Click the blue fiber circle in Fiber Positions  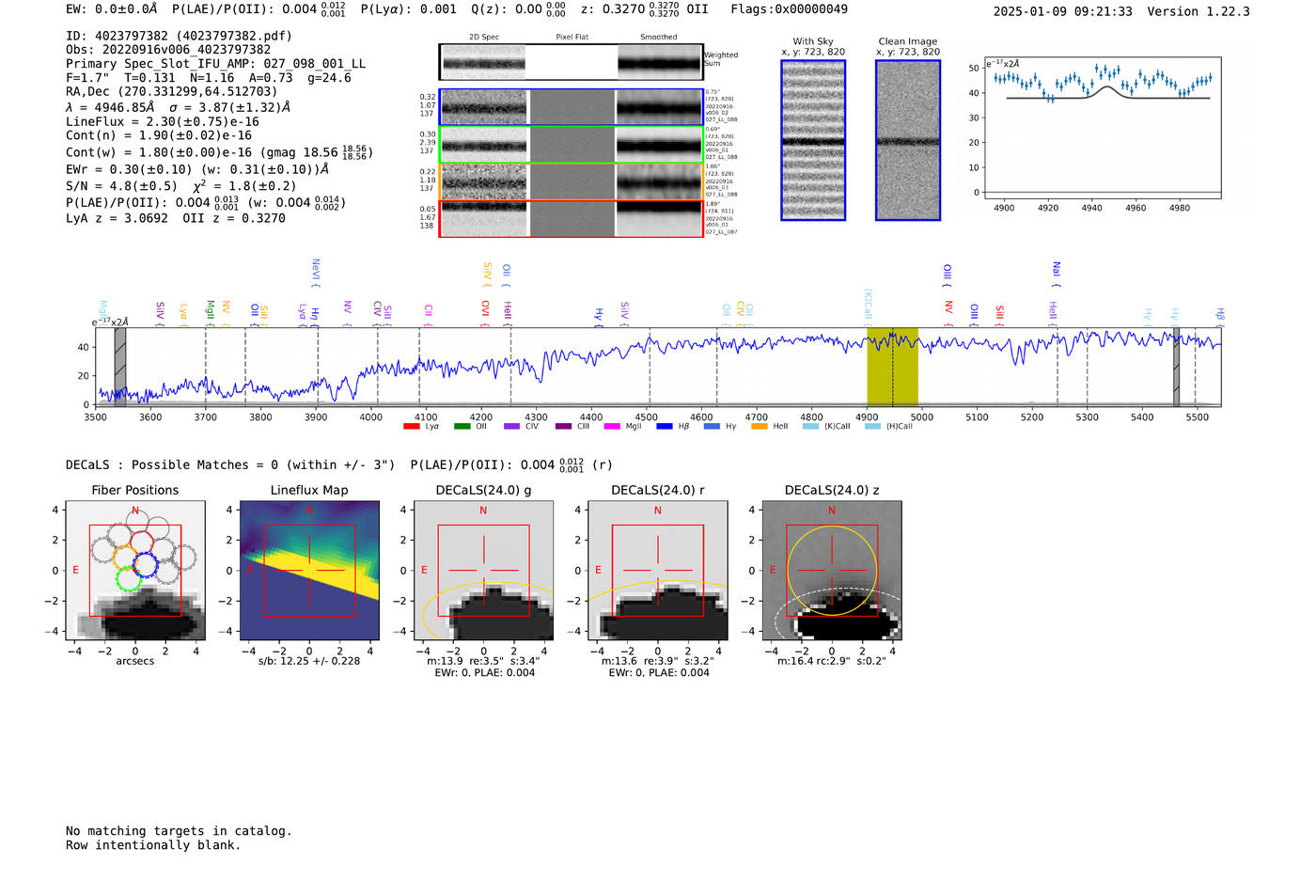pos(146,565)
